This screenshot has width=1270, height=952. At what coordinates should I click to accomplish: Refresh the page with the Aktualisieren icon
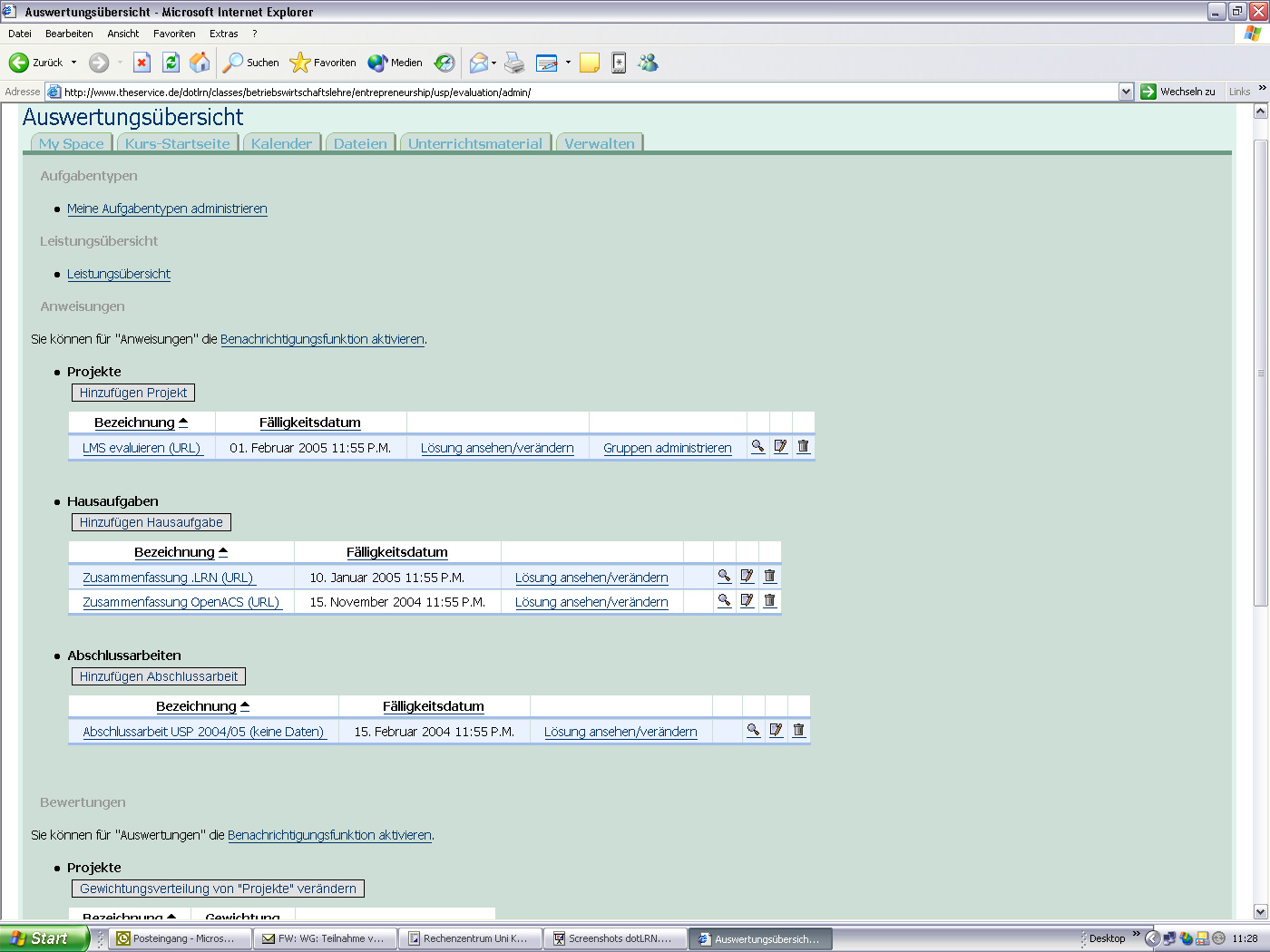(171, 63)
